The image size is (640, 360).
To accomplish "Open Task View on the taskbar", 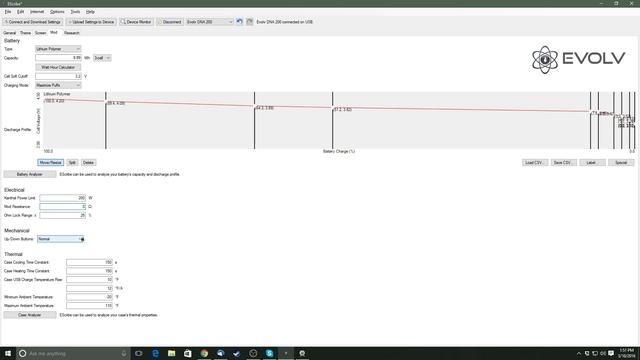I will point(139,353).
